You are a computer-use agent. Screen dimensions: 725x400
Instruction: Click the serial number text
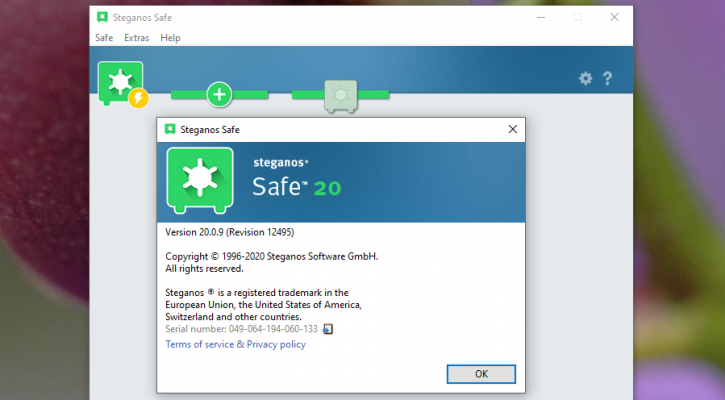point(241,329)
